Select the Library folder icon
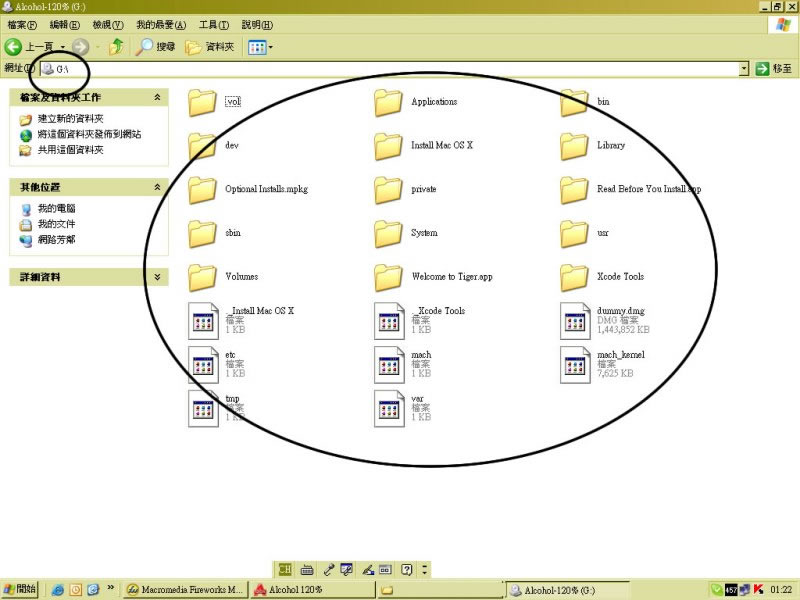 click(x=574, y=146)
